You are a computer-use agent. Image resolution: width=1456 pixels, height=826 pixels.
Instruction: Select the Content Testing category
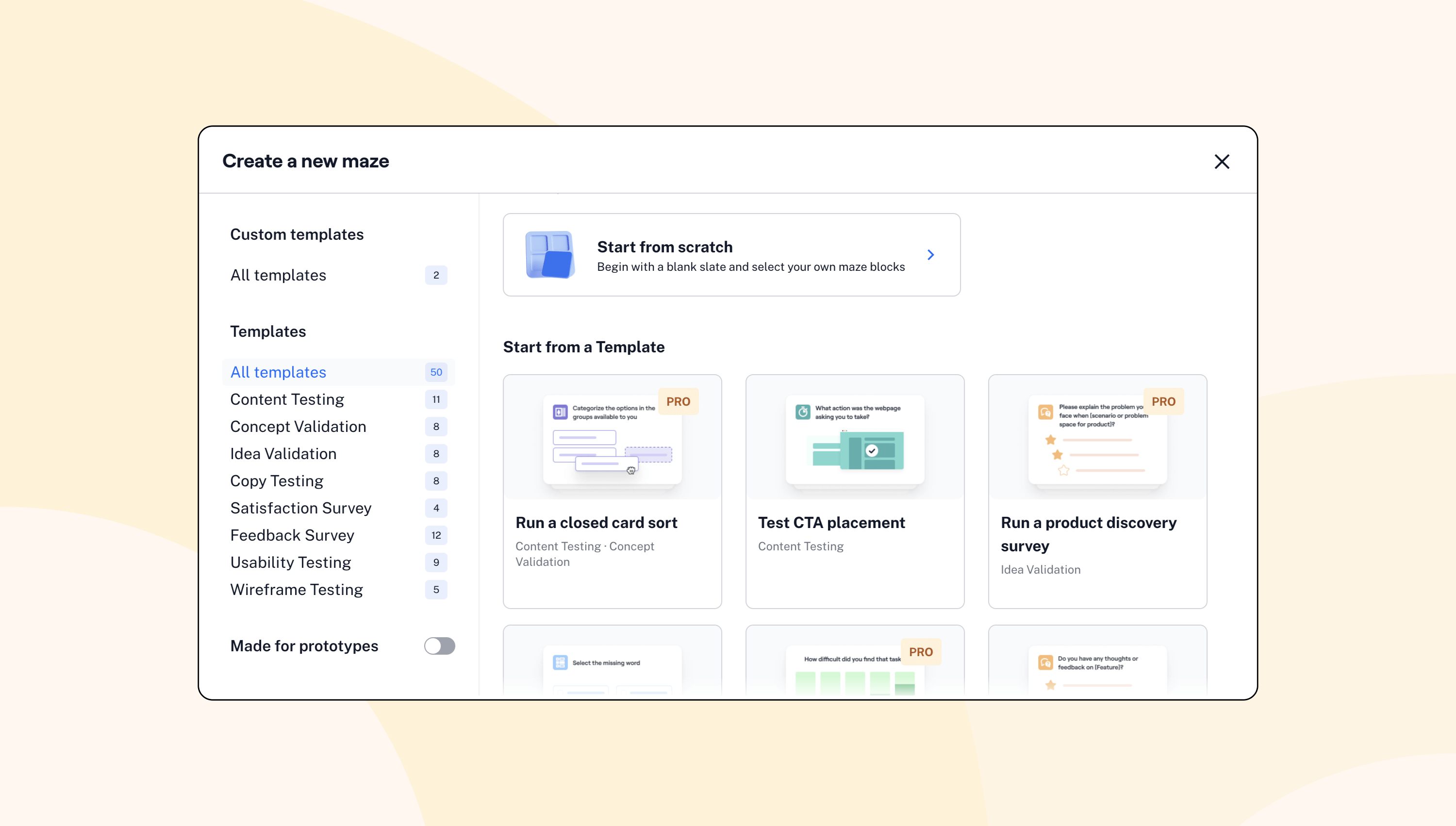point(287,399)
